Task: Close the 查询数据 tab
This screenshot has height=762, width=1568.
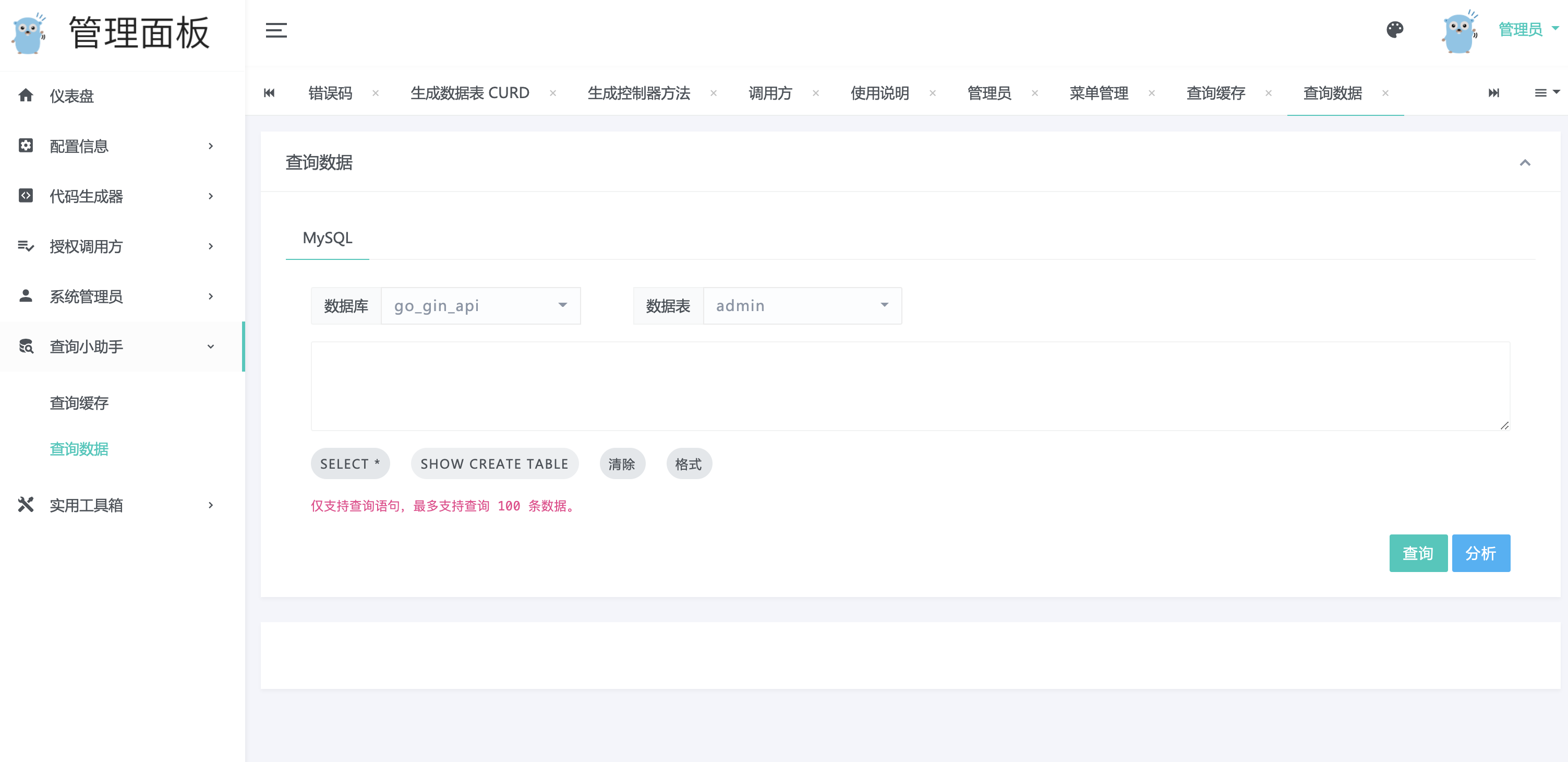Action: (1385, 93)
